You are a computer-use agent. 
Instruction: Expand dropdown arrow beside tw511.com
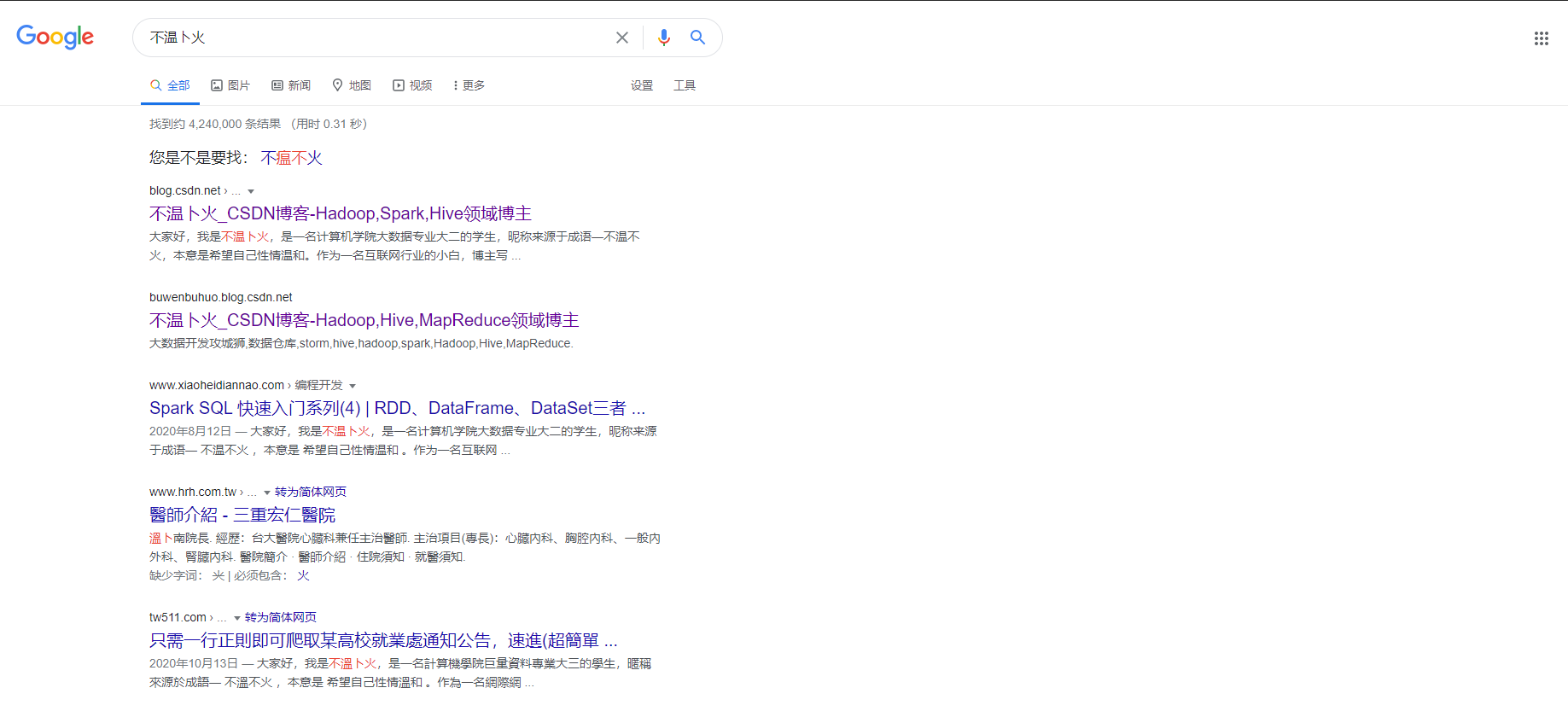click(x=237, y=618)
